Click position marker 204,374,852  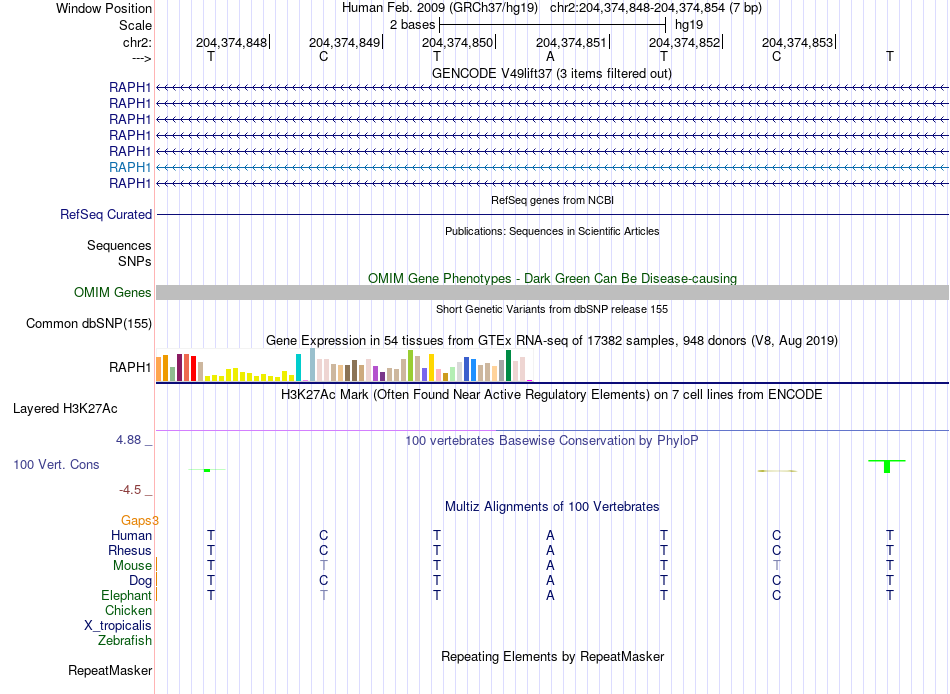point(685,42)
